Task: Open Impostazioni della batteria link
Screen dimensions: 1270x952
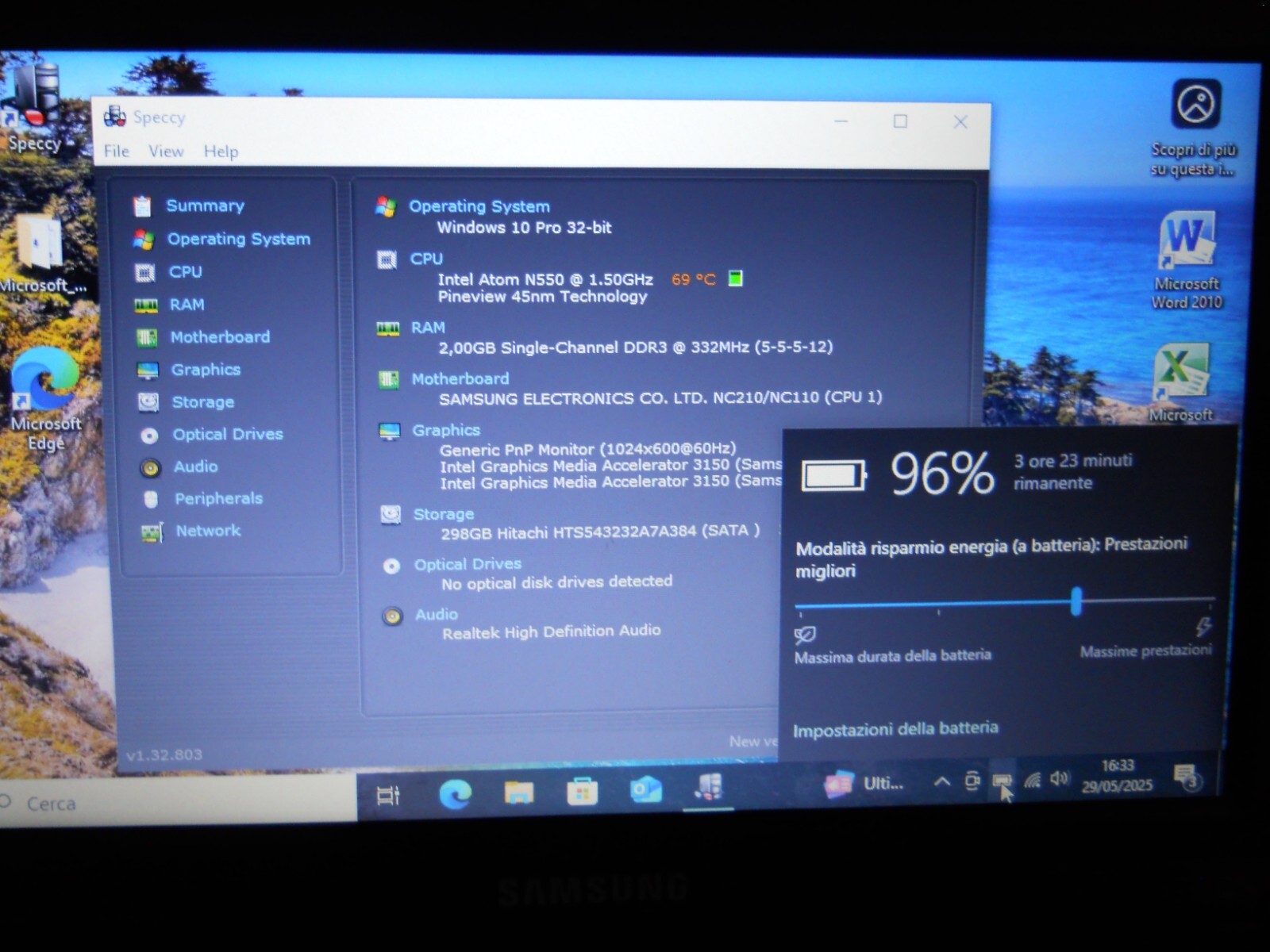Action: tap(895, 729)
